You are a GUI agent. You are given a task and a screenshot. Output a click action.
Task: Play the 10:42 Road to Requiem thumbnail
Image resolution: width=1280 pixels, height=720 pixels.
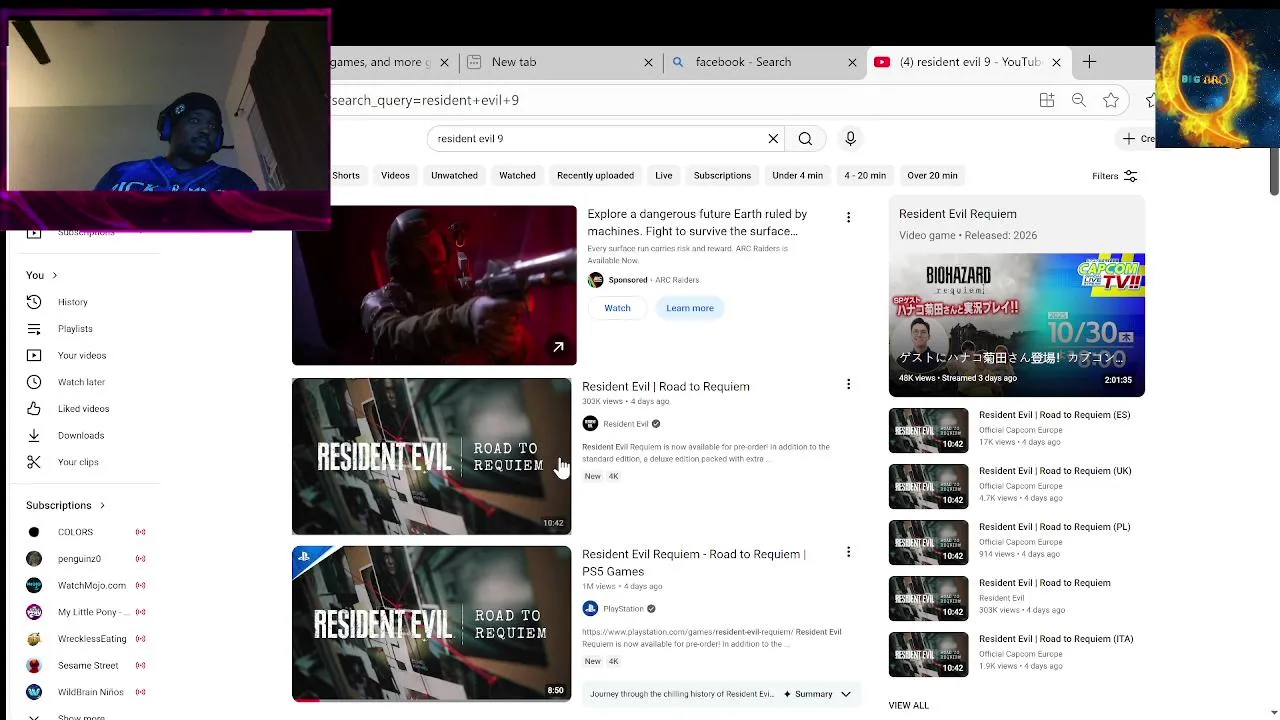(431, 456)
